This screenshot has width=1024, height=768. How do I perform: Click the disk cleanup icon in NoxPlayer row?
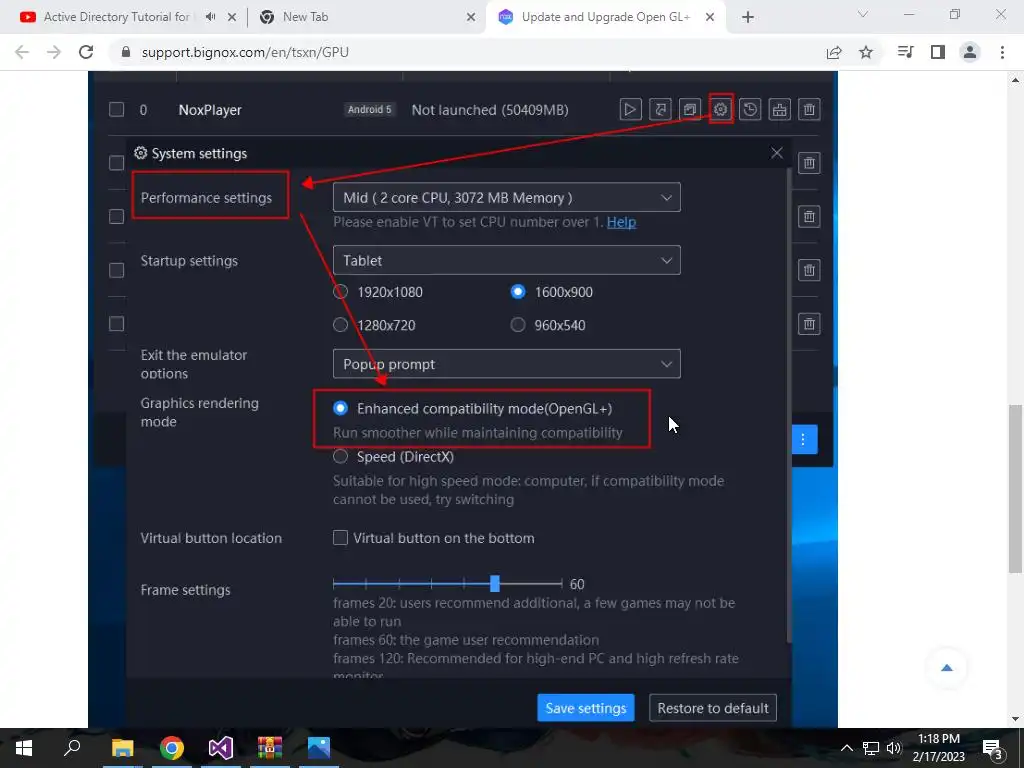(780, 110)
